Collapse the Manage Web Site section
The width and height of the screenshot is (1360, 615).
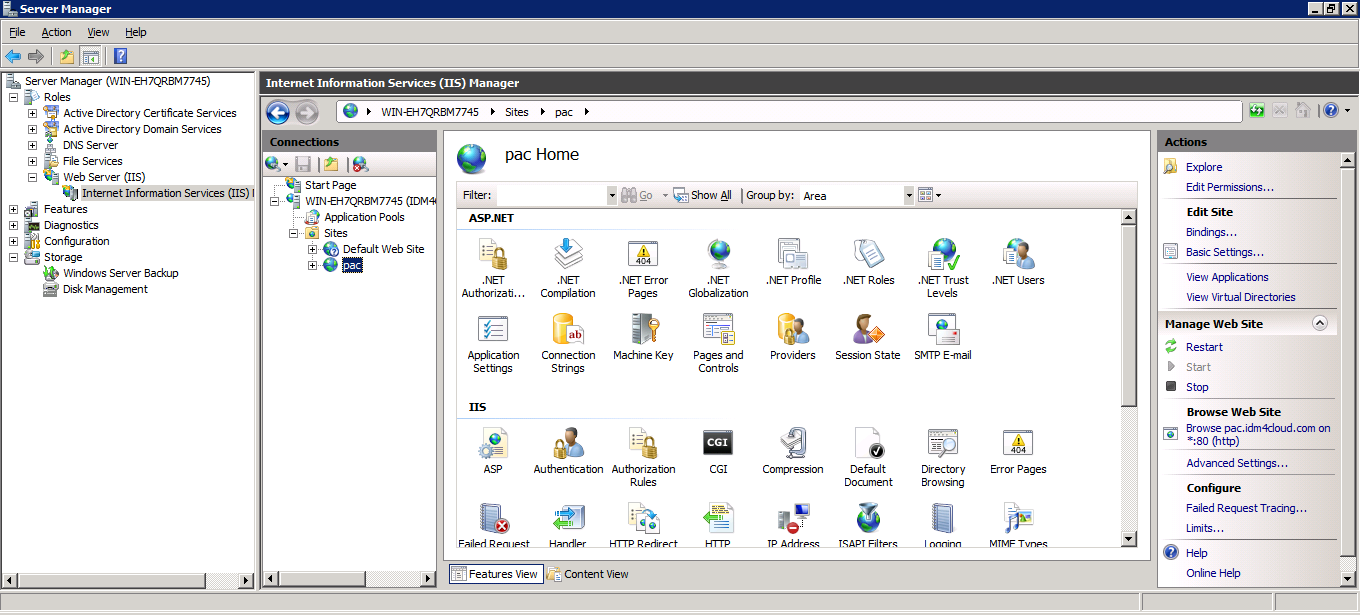[x=1319, y=323]
